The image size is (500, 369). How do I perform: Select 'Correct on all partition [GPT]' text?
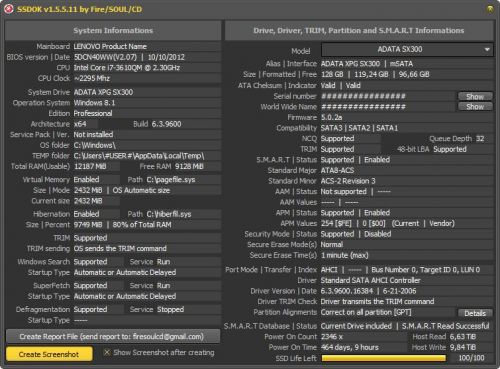tap(366, 312)
